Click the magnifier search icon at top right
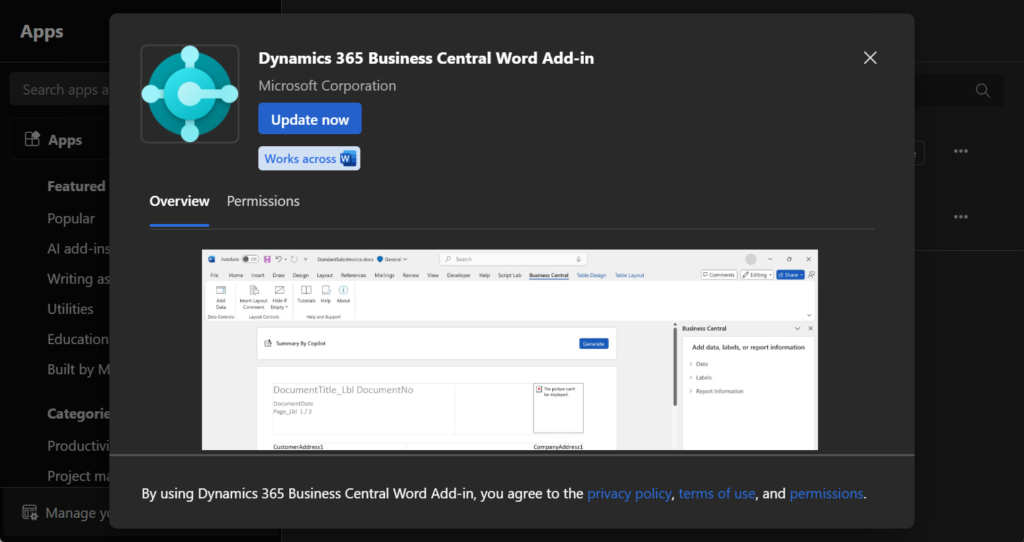This screenshot has width=1024, height=542. (982, 91)
